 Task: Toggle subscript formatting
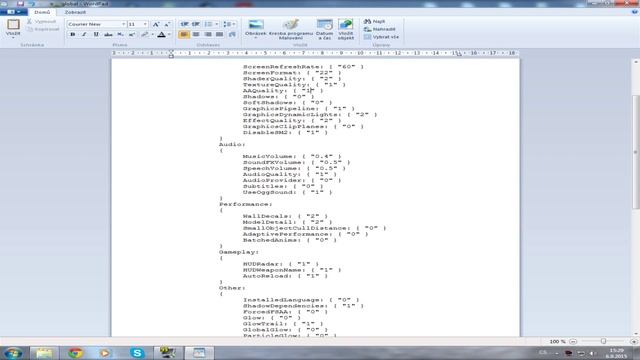point(120,35)
